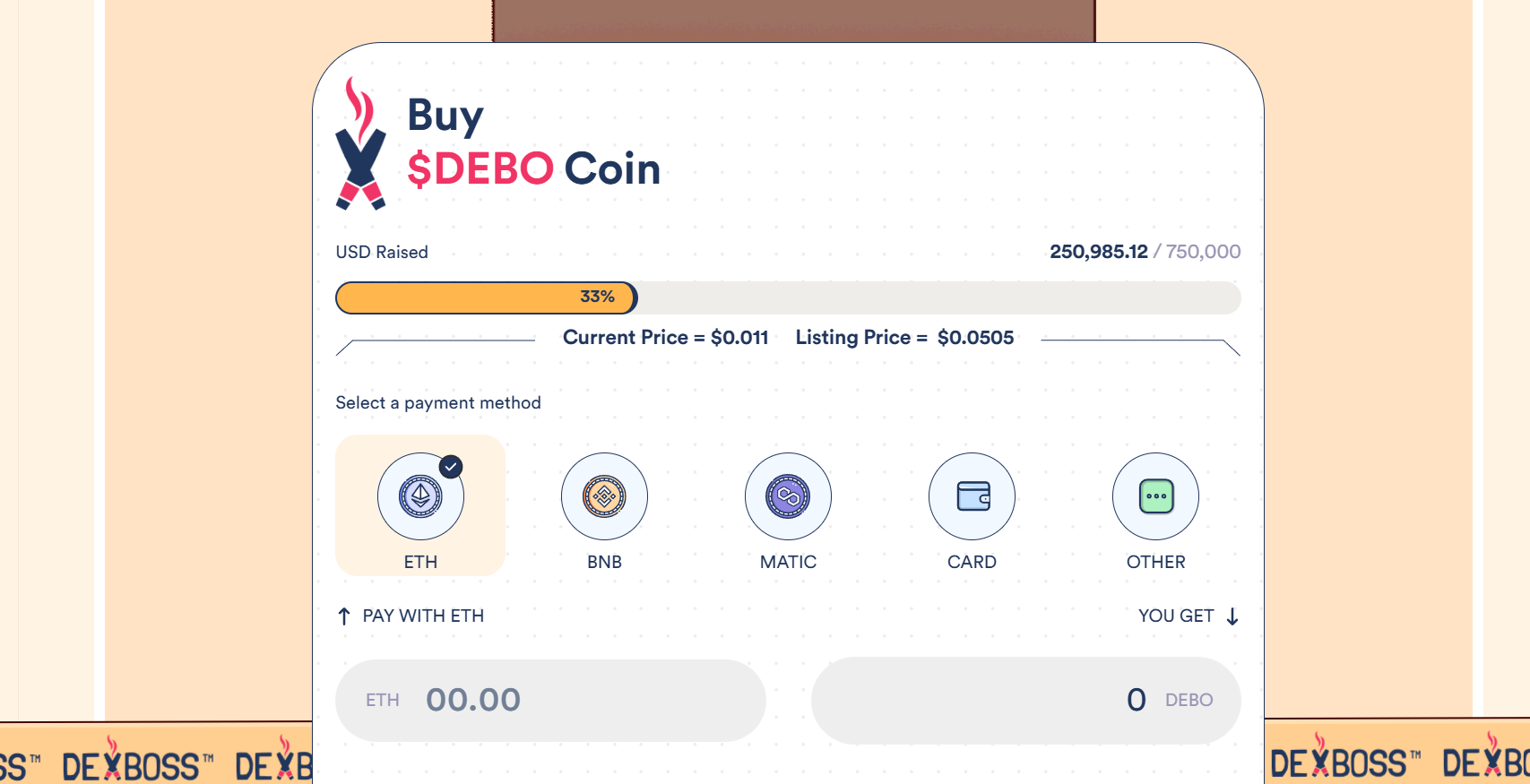Click the 33% fundraising progress bar
This screenshot has width=1530, height=784.
coord(487,297)
